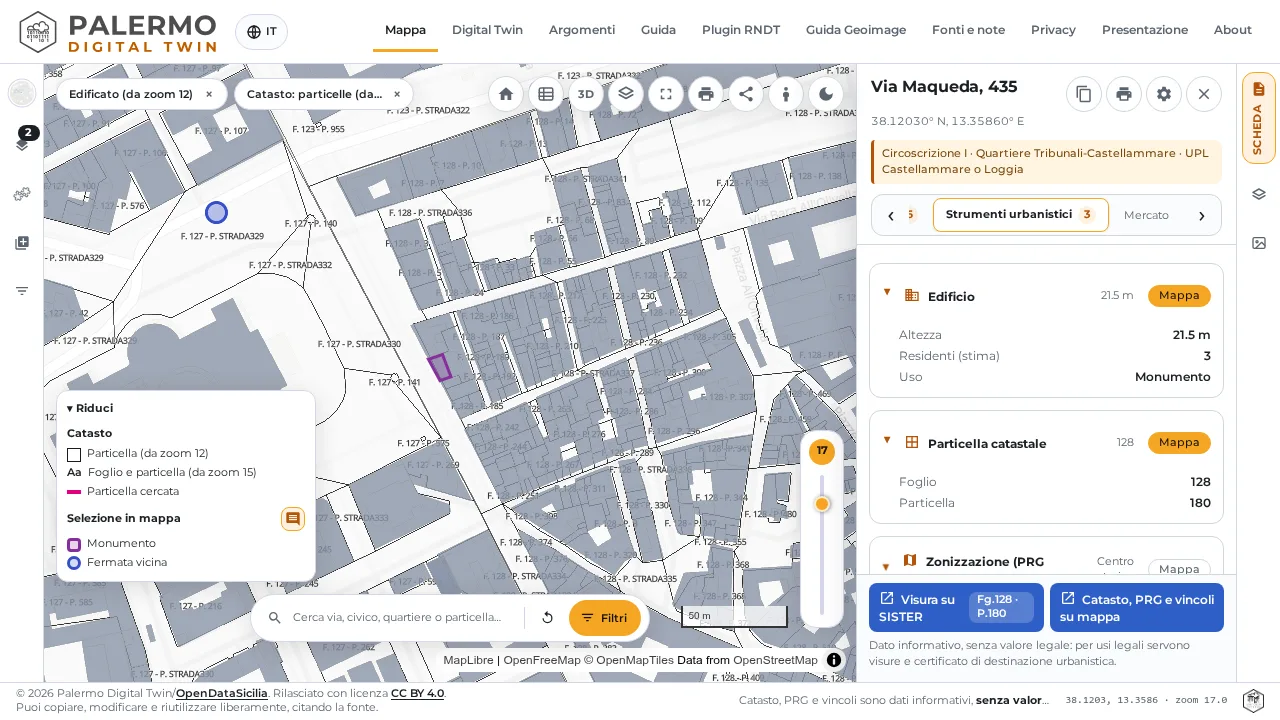The height and width of the screenshot is (720, 1280).
Task: Share the current map view
Action: [x=746, y=94]
